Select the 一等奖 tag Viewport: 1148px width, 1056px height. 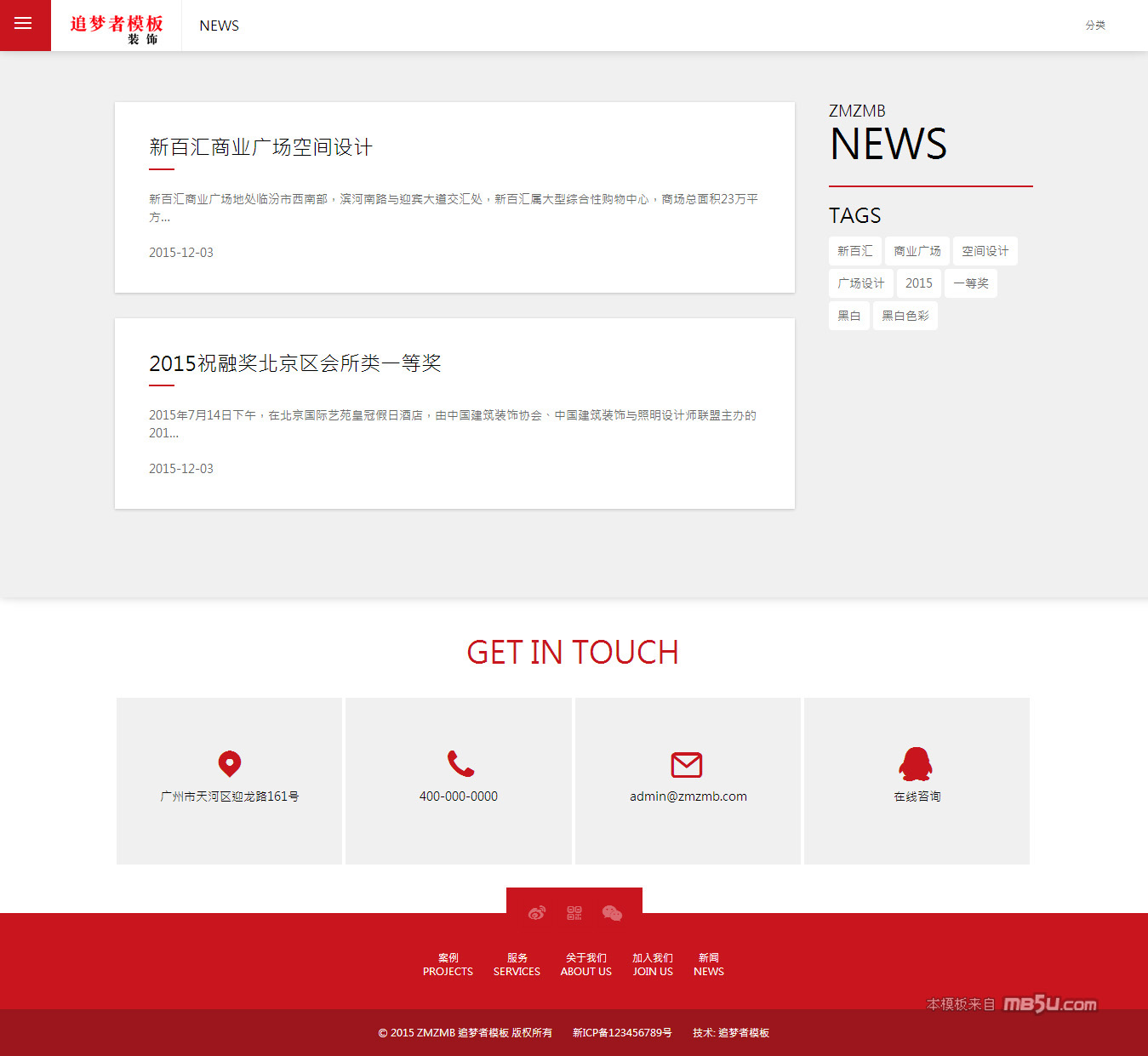[970, 283]
